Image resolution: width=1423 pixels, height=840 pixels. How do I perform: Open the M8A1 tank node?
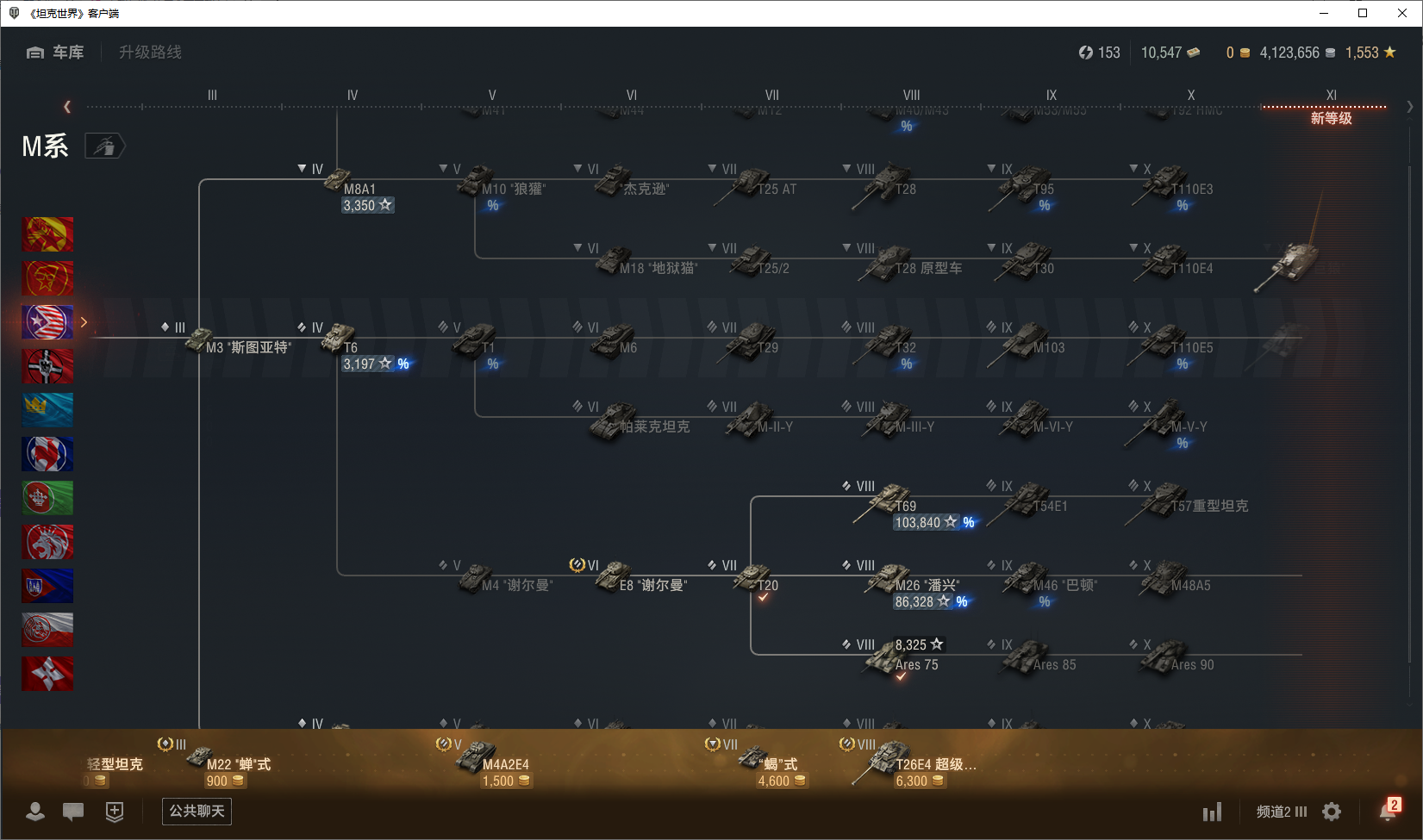coord(348,188)
